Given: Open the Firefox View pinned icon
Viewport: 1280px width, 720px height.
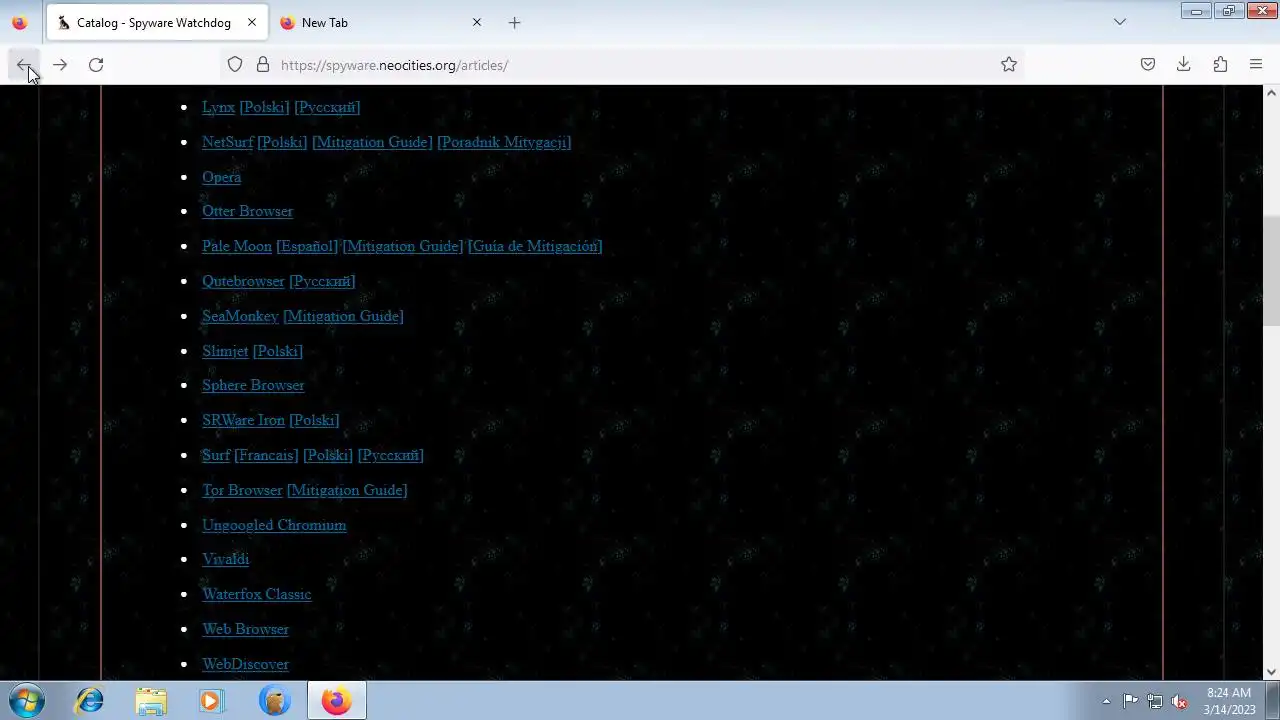Looking at the screenshot, I should [x=19, y=22].
